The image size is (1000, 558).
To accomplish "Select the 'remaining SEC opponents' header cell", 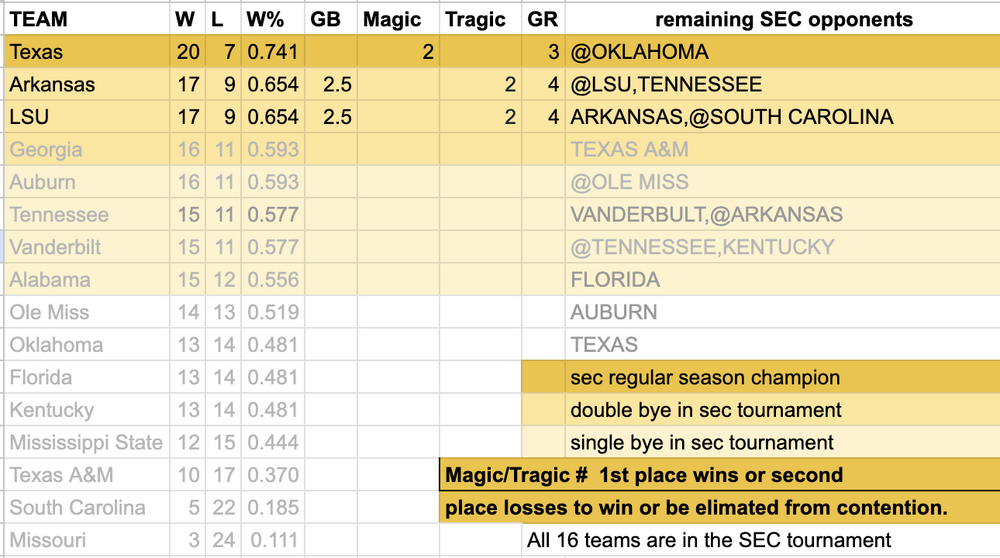I will (783, 19).
